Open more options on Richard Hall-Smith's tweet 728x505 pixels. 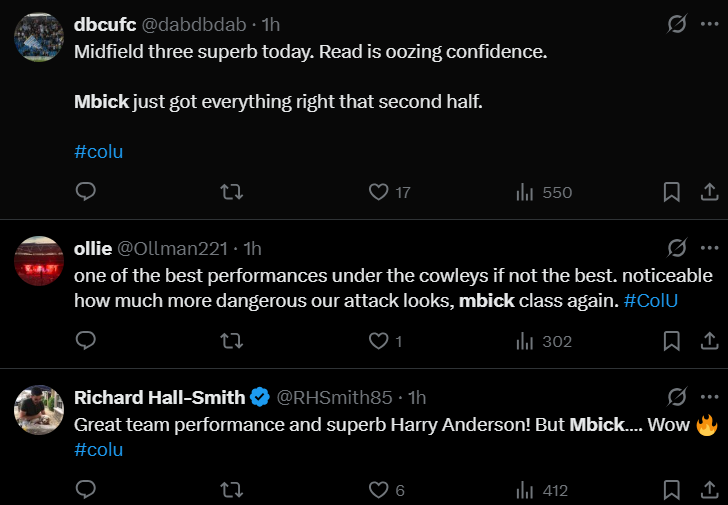pyautogui.click(x=709, y=396)
